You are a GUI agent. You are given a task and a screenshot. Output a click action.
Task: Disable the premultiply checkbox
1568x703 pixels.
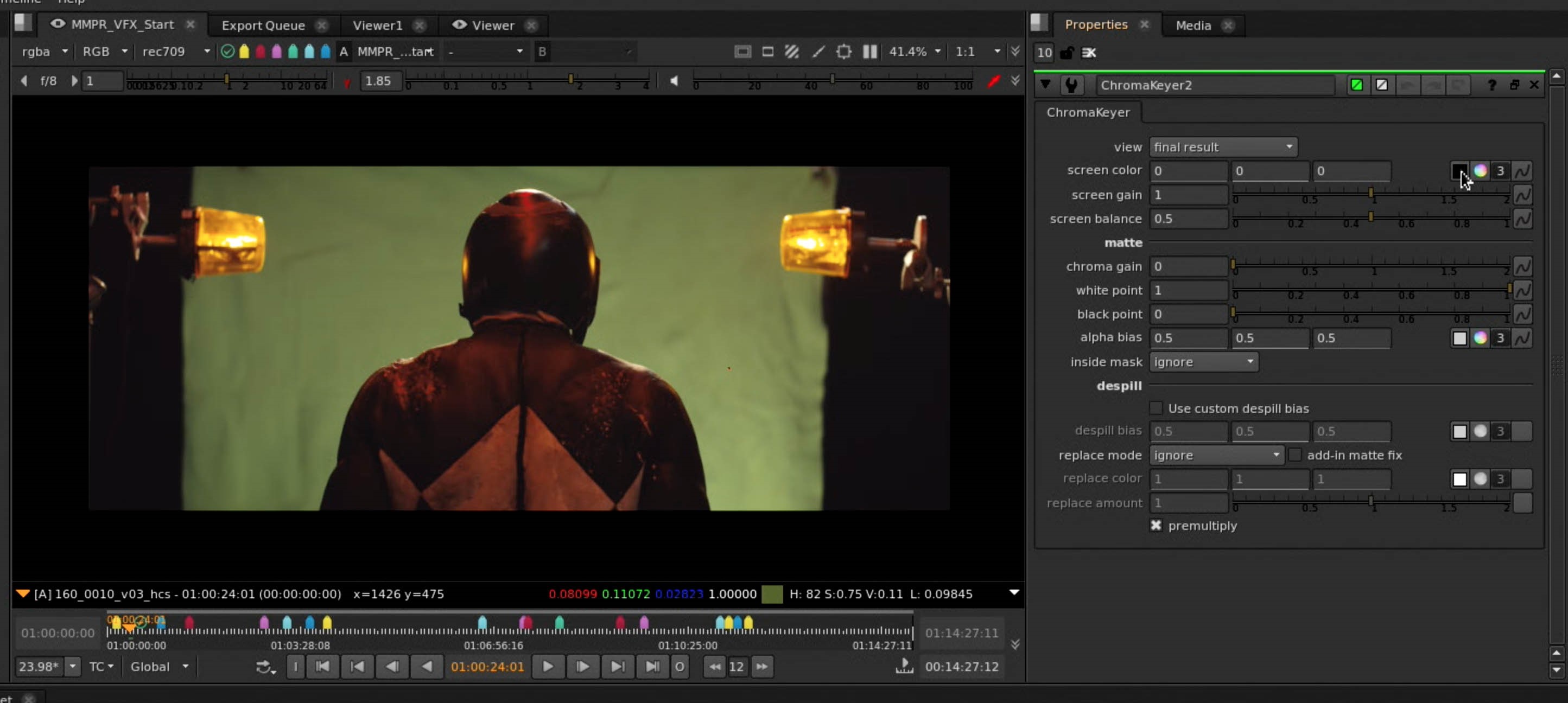click(x=1156, y=526)
